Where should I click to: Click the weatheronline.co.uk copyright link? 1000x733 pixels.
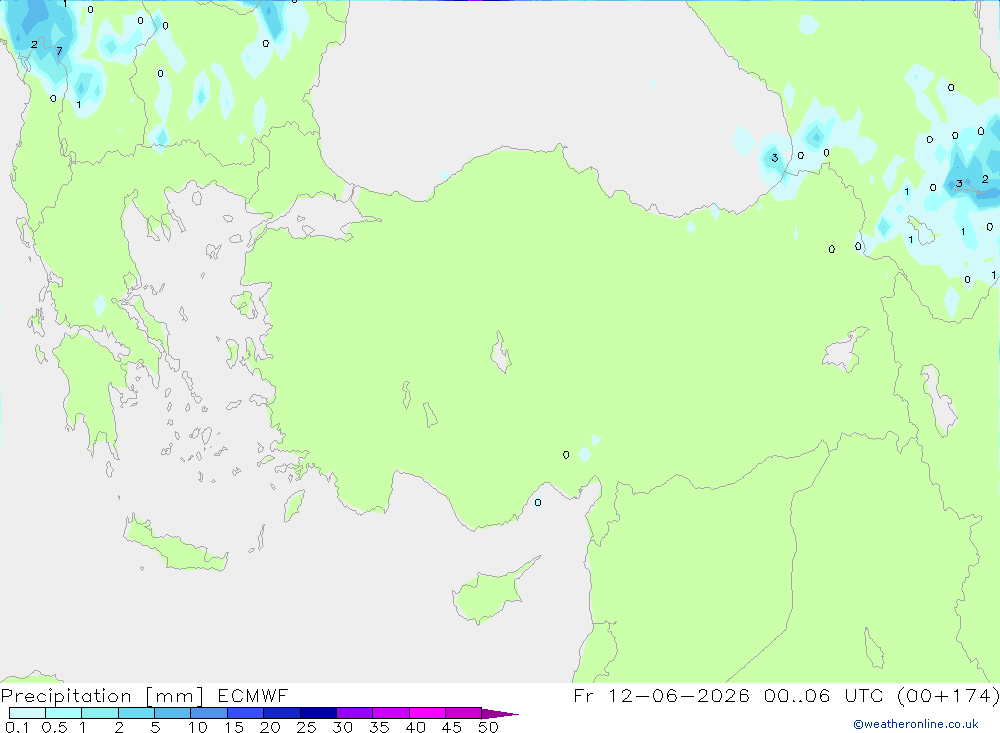tap(916, 724)
